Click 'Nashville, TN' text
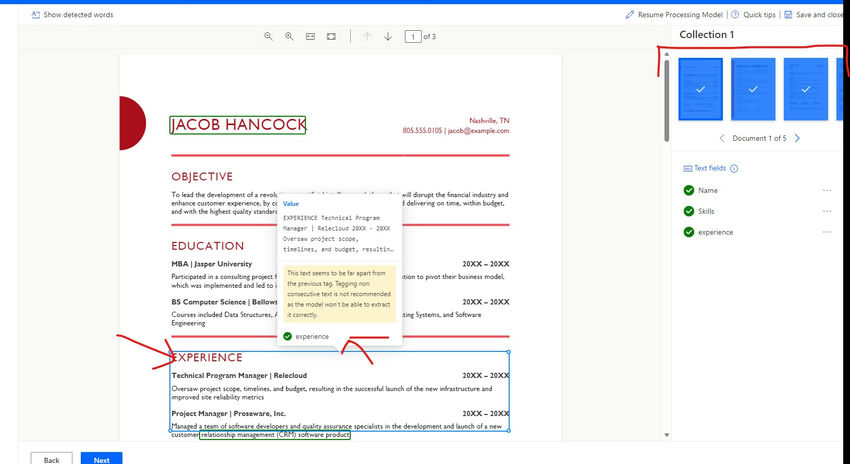The width and height of the screenshot is (850, 464). 489,120
